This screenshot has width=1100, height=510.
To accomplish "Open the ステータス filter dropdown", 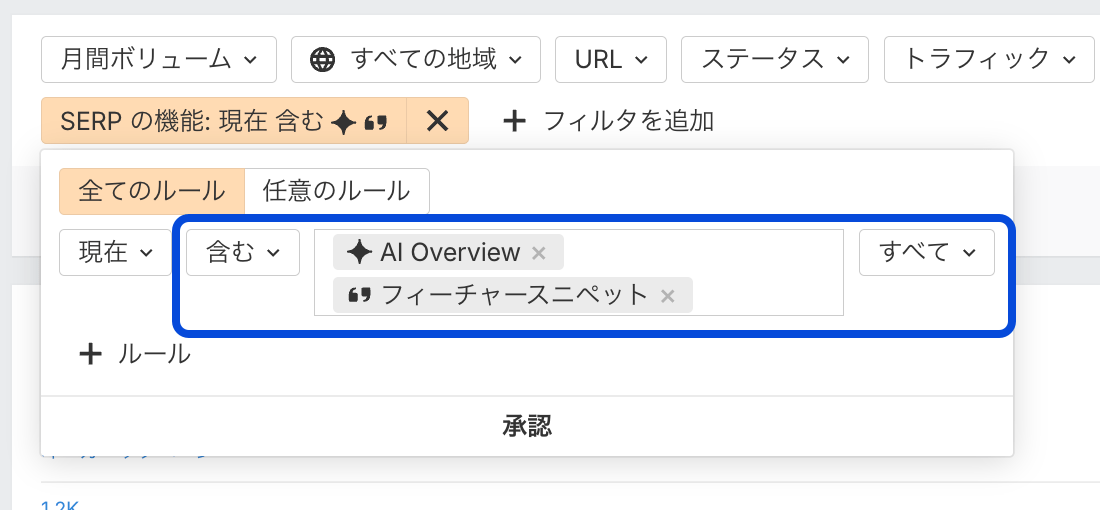I will tap(775, 60).
